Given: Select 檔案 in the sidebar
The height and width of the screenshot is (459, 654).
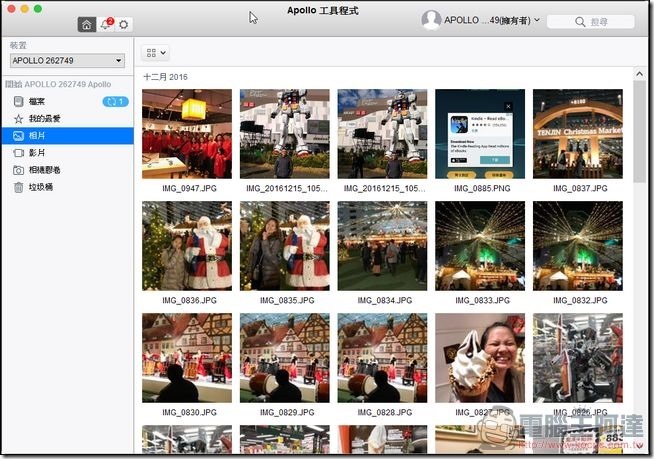Looking at the screenshot, I should pyautogui.click(x=67, y=101).
